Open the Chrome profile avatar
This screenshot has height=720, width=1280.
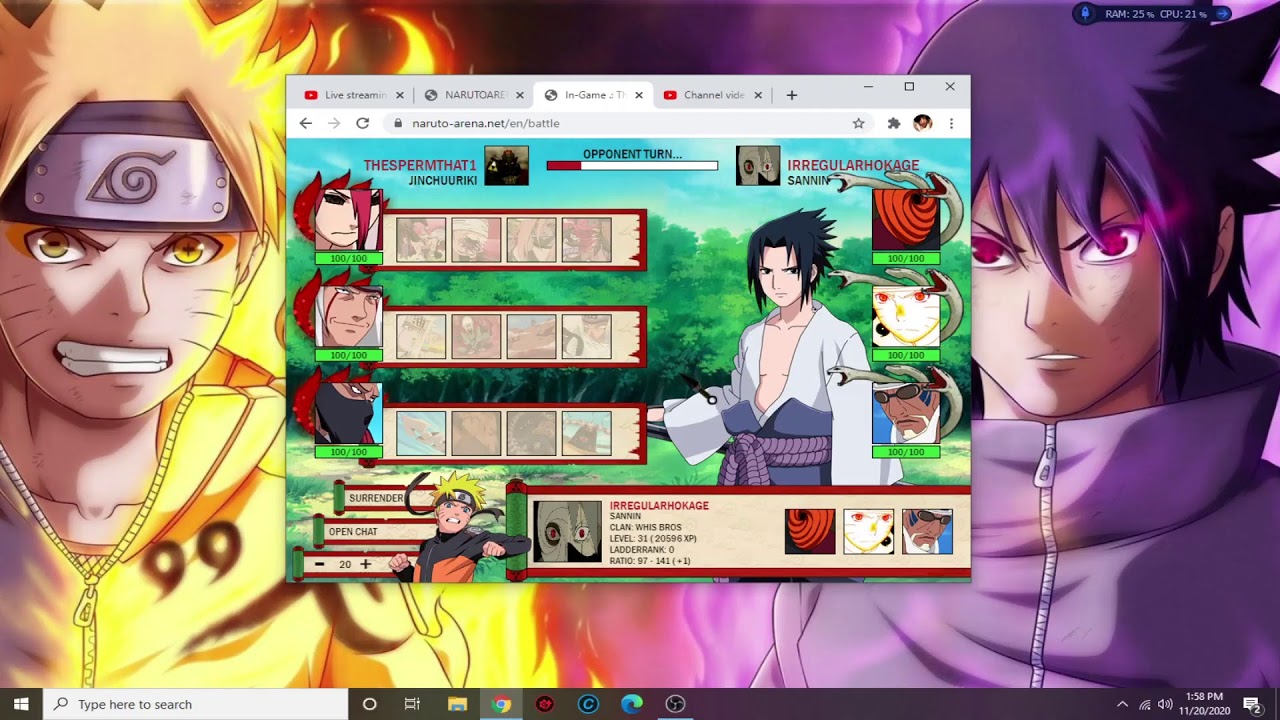(923, 123)
